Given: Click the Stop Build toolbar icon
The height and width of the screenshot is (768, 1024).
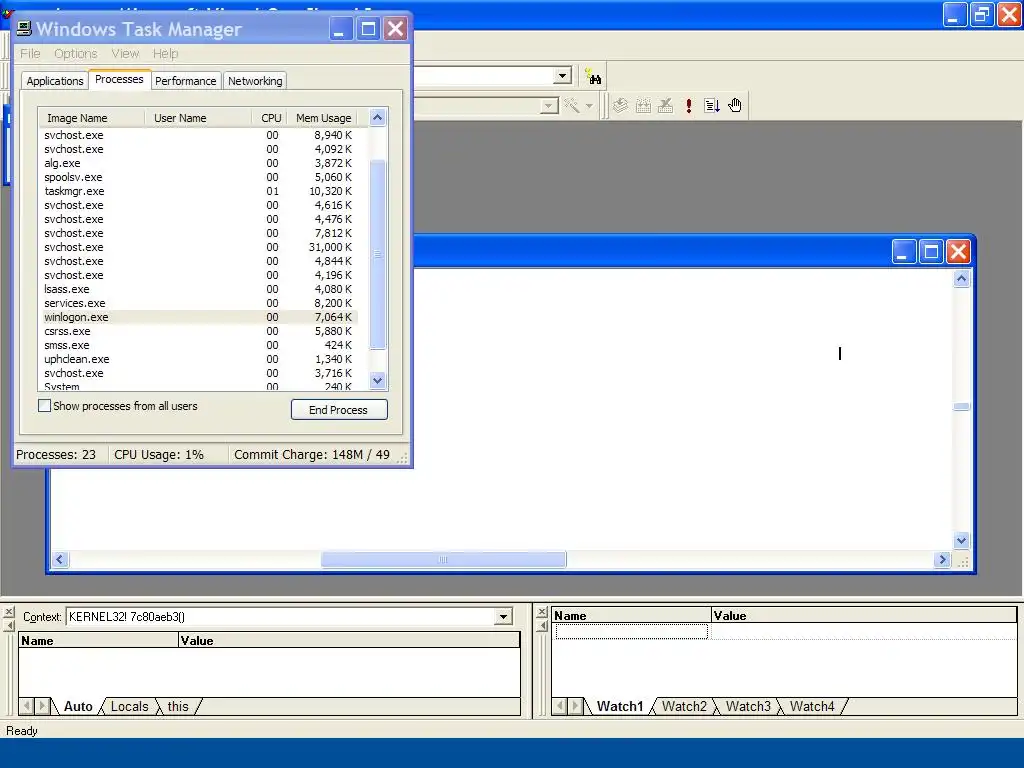Looking at the screenshot, I should pos(665,105).
